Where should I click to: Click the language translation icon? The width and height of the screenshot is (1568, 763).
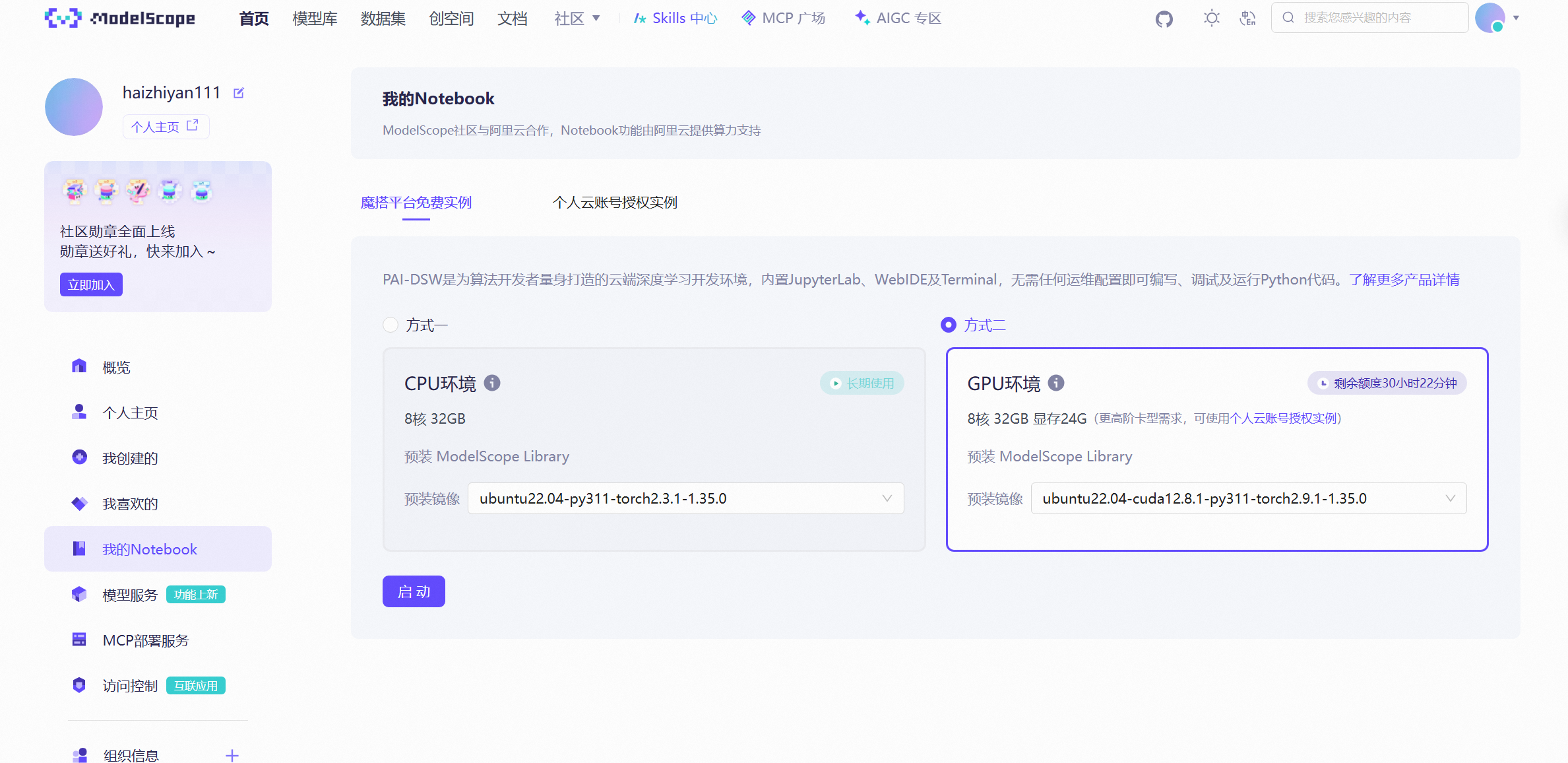point(1247,18)
